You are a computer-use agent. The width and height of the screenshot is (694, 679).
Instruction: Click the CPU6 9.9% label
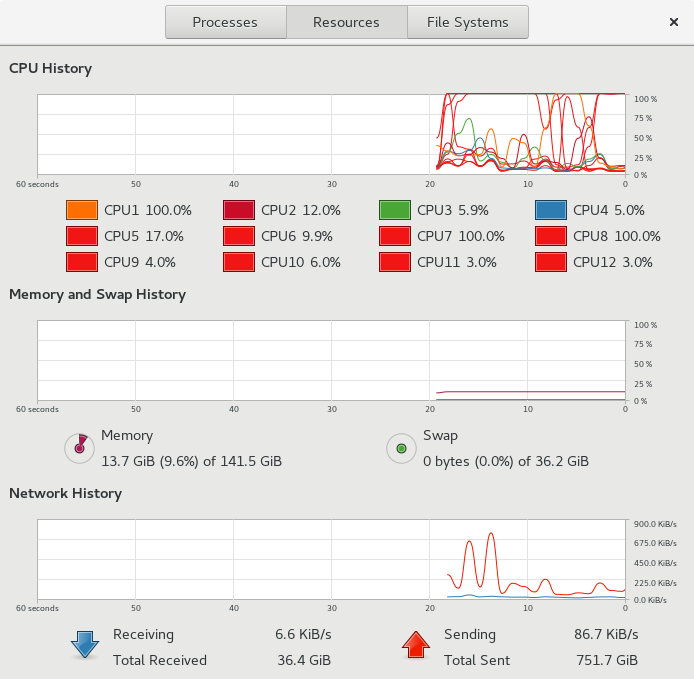297,236
